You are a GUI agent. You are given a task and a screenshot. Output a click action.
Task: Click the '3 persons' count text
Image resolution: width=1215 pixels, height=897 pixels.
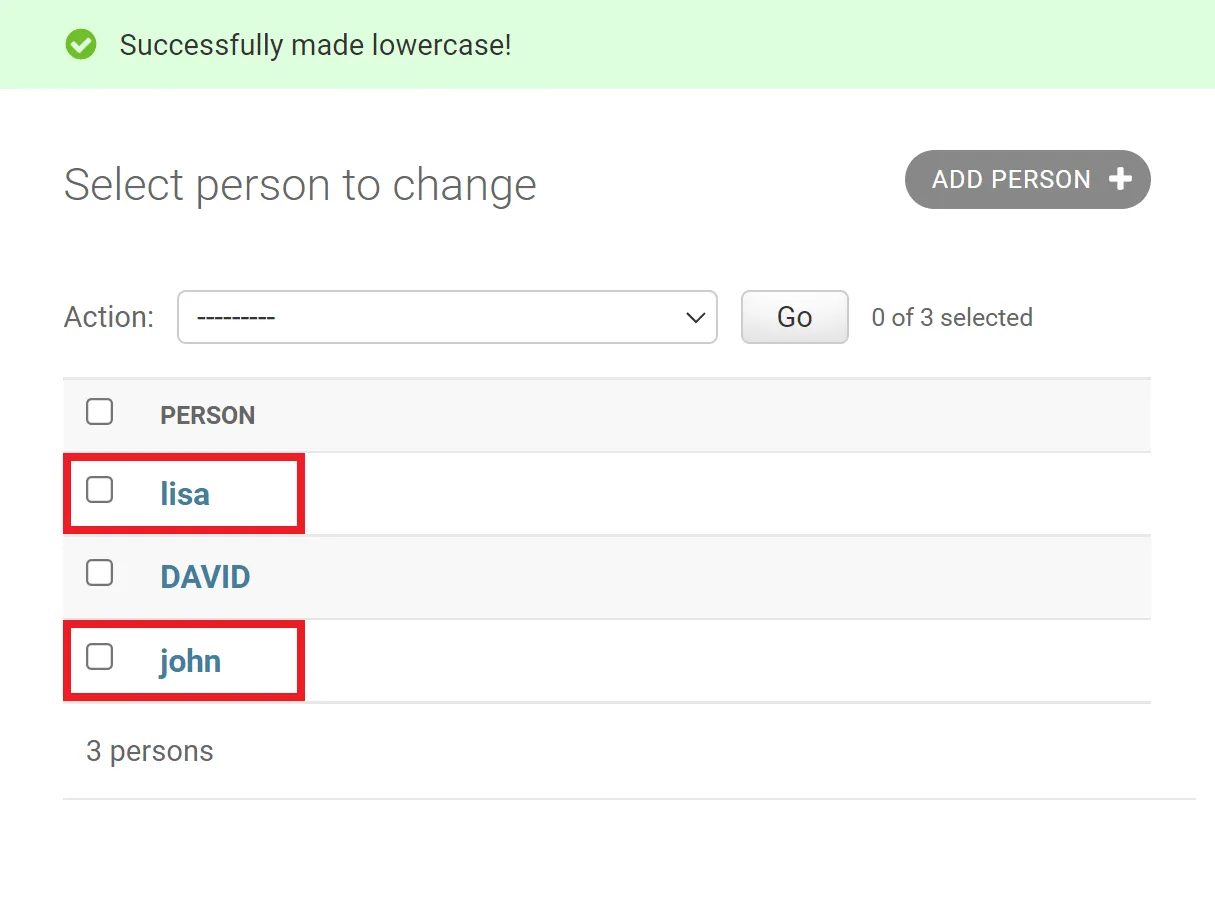150,751
